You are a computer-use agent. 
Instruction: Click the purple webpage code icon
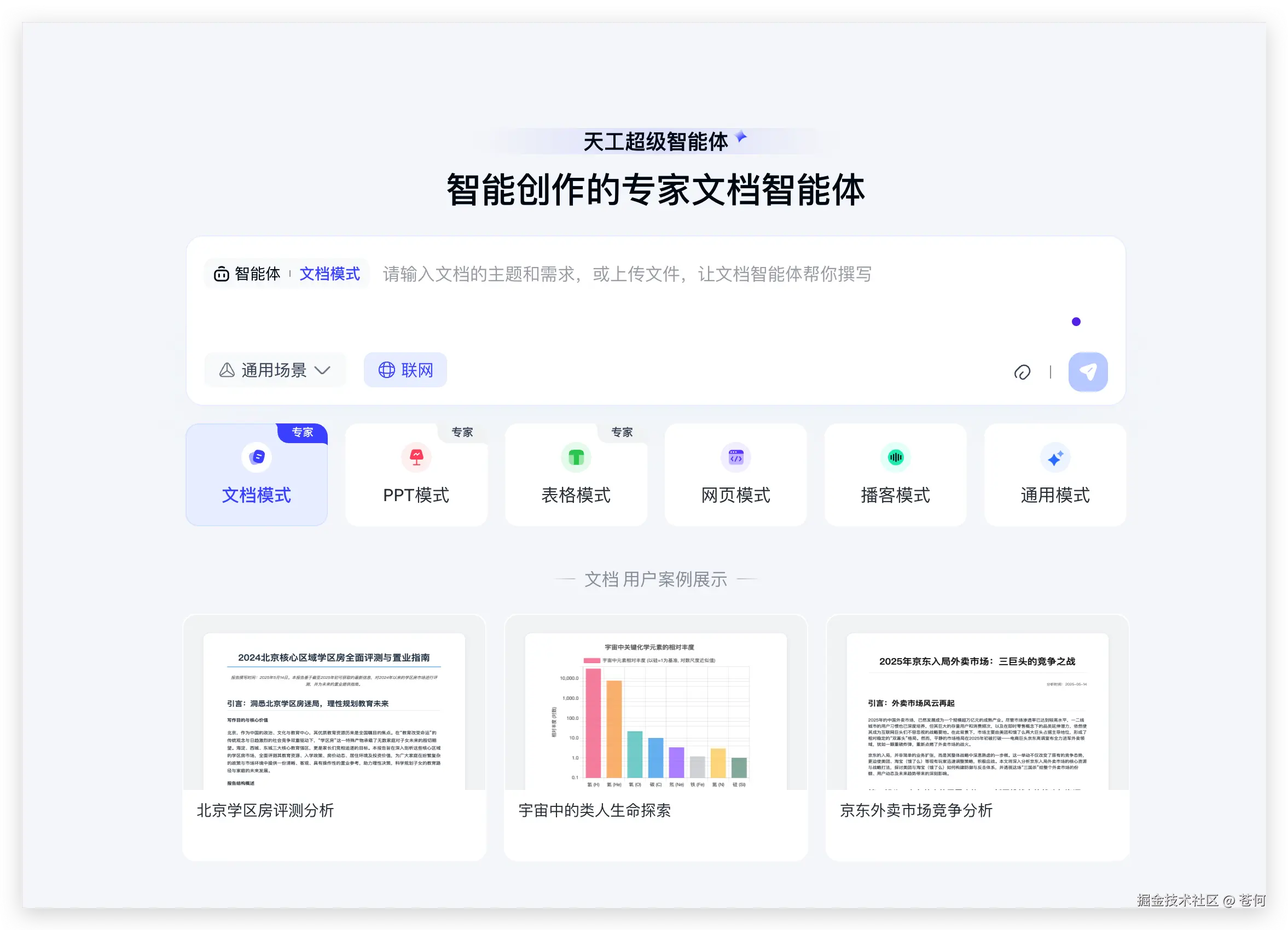point(735,457)
